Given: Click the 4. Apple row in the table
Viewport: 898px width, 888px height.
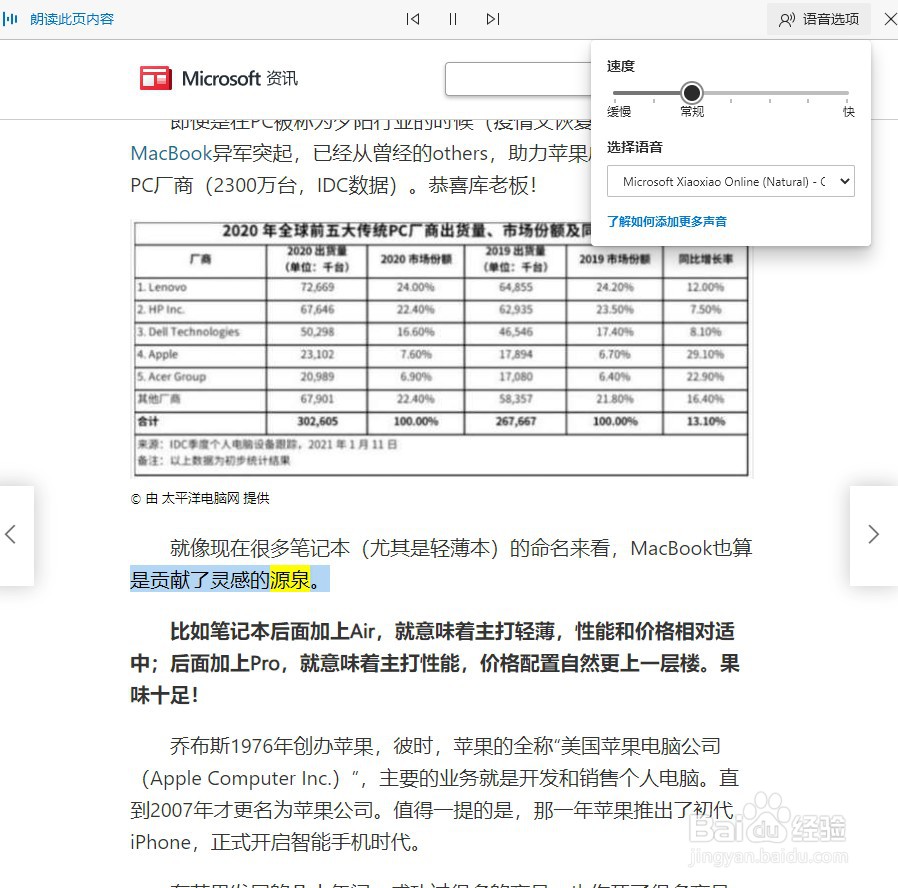Looking at the screenshot, I should [441, 354].
